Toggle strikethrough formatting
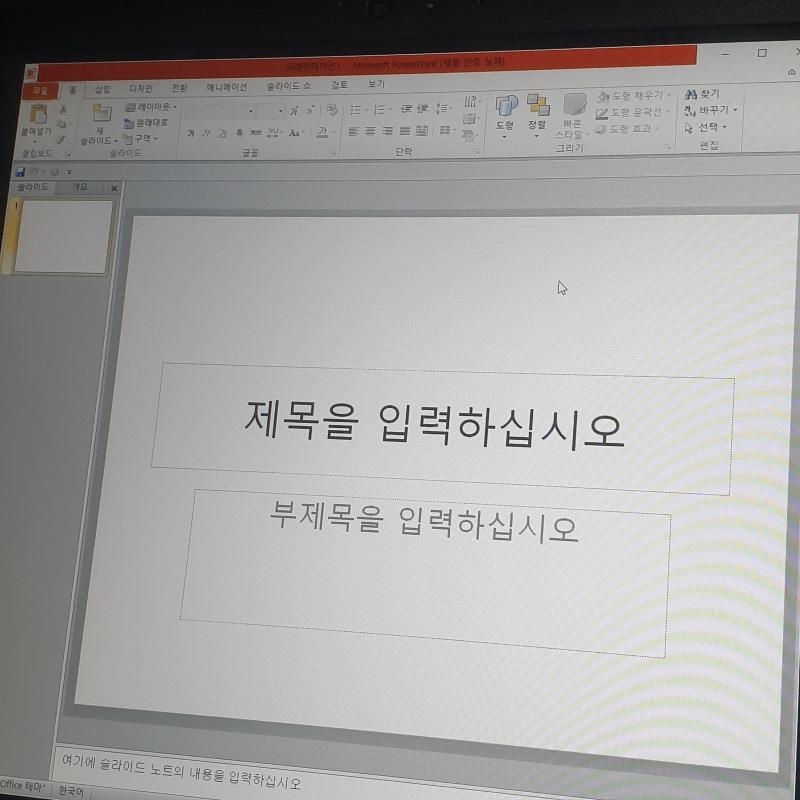800x800 pixels. pyautogui.click(x=256, y=133)
